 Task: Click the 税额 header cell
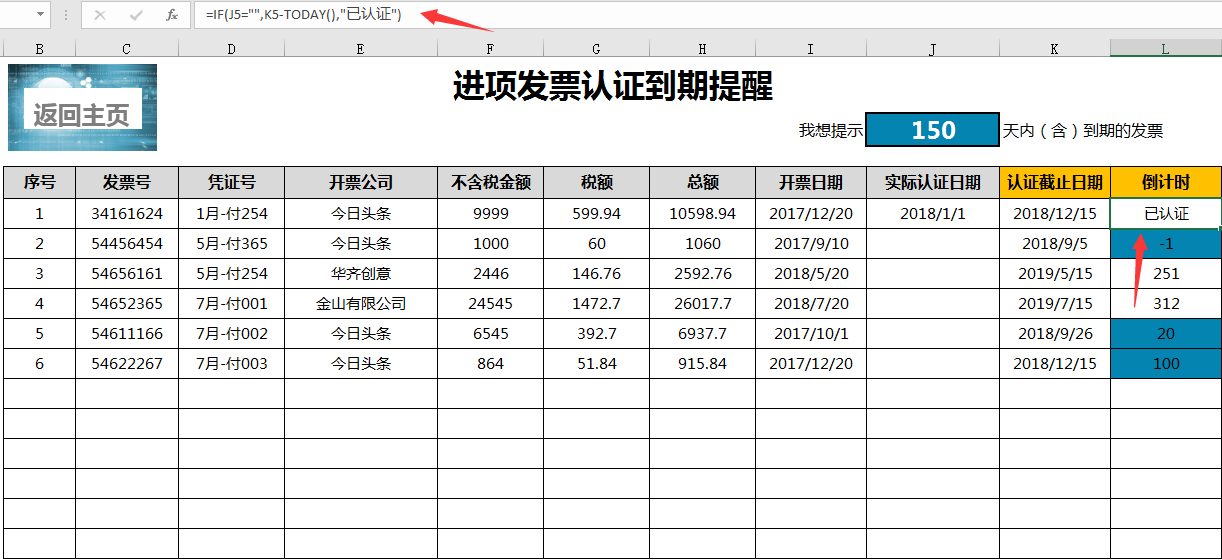597,182
